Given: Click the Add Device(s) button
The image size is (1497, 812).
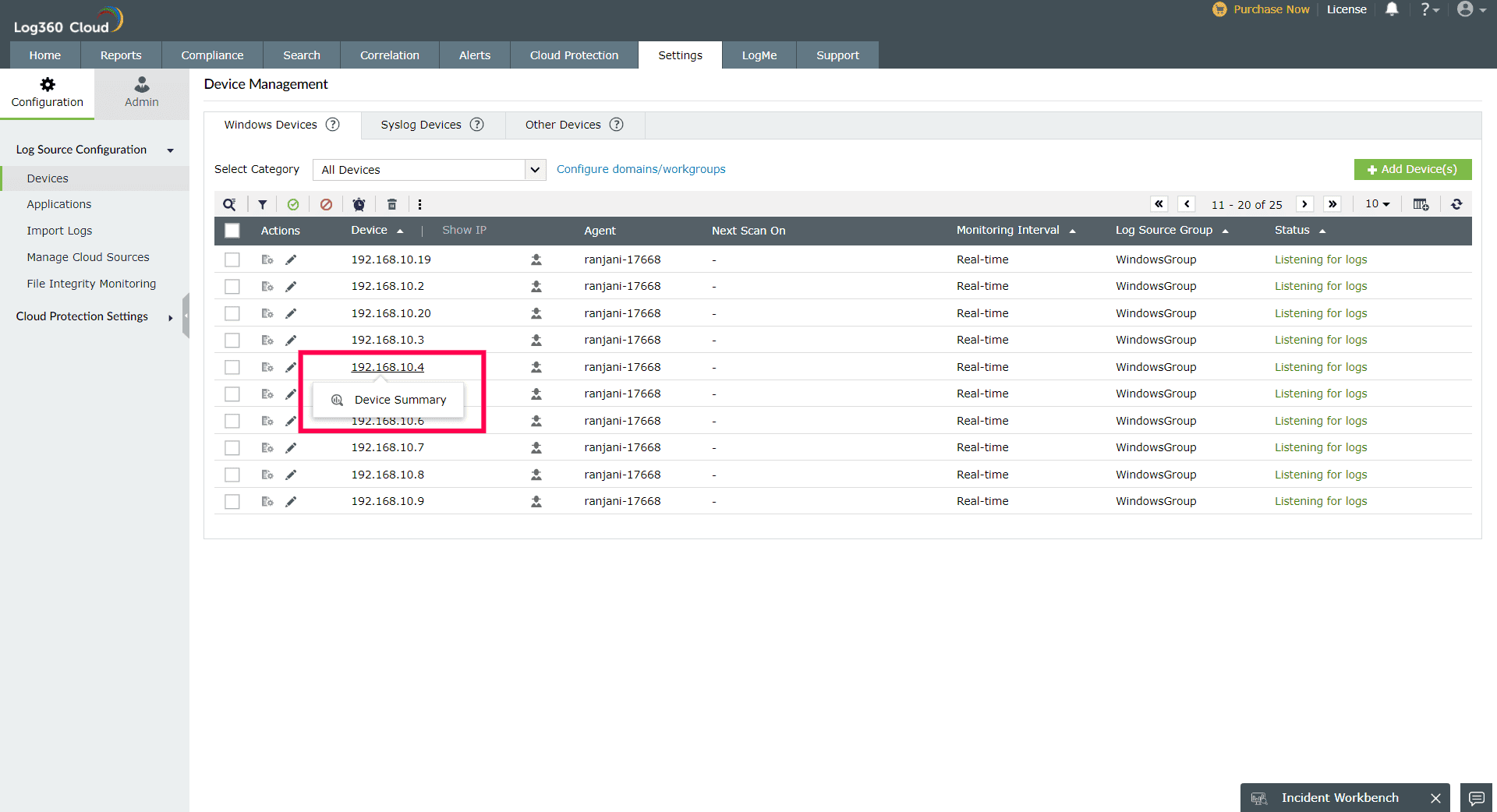Looking at the screenshot, I should (x=1413, y=169).
